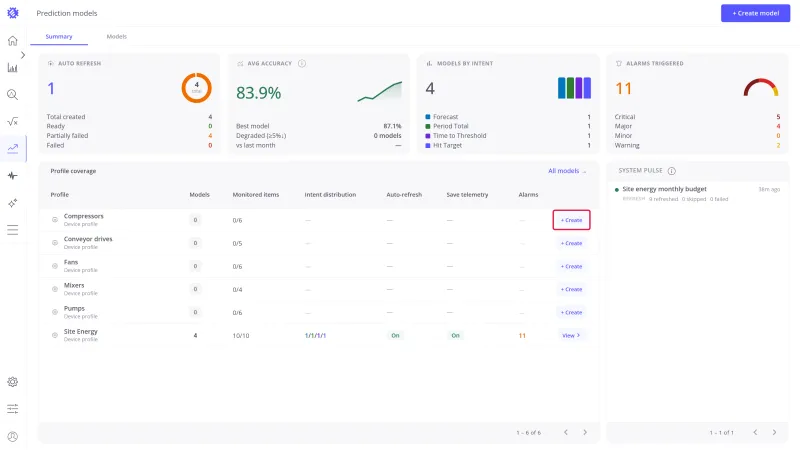The height and width of the screenshot is (450, 800).
Task: Click Site Energy intent distribution 1/1/1/1
Action: 315,335
